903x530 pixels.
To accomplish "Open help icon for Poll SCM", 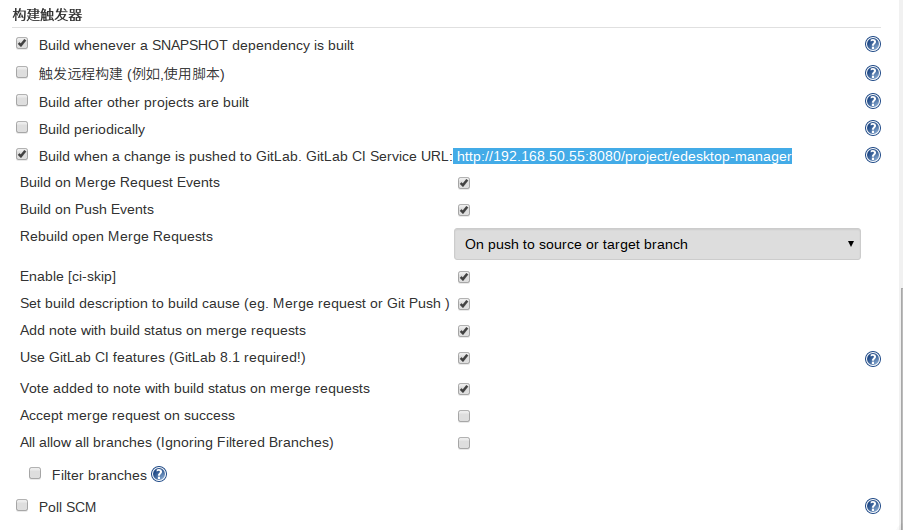I will 872,506.
